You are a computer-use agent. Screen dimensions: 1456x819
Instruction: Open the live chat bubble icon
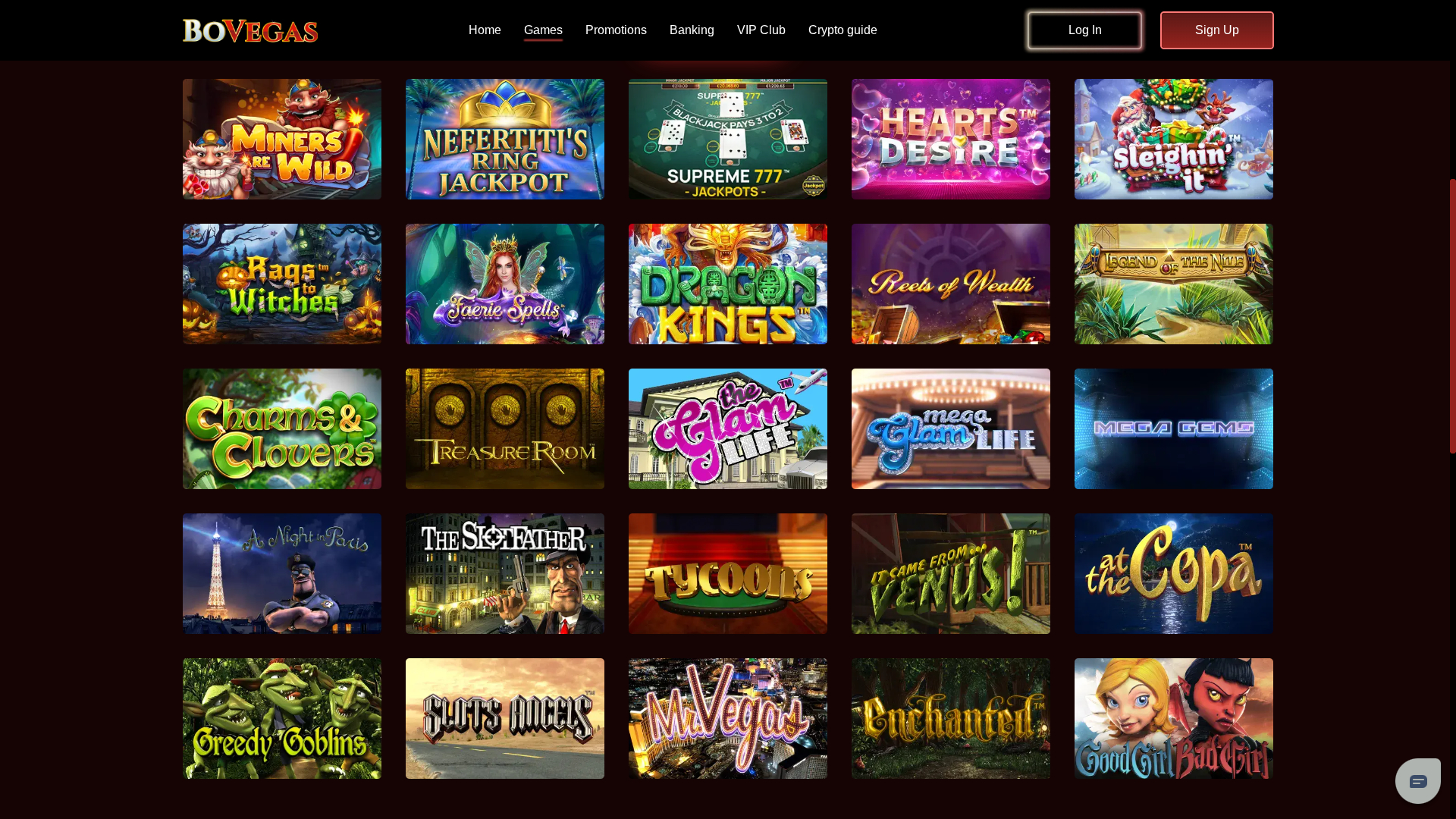1417,780
